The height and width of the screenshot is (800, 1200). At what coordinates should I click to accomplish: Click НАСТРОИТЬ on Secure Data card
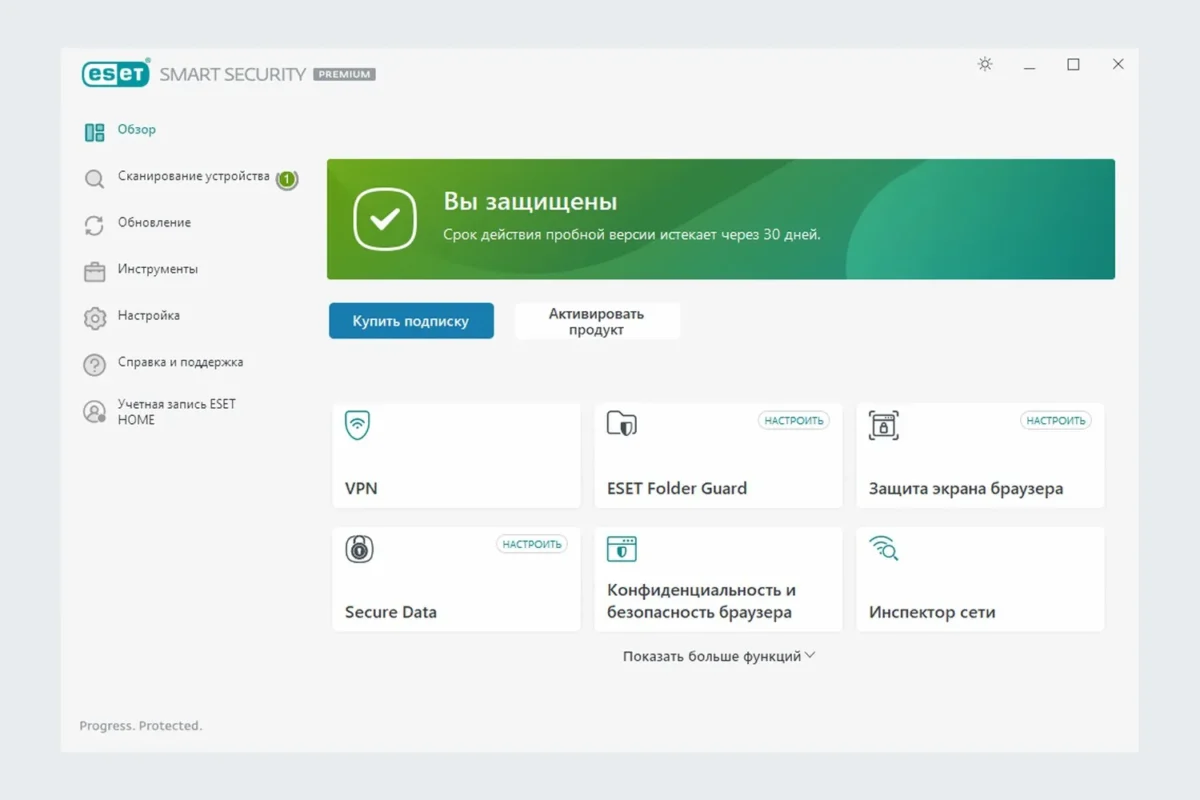(532, 544)
